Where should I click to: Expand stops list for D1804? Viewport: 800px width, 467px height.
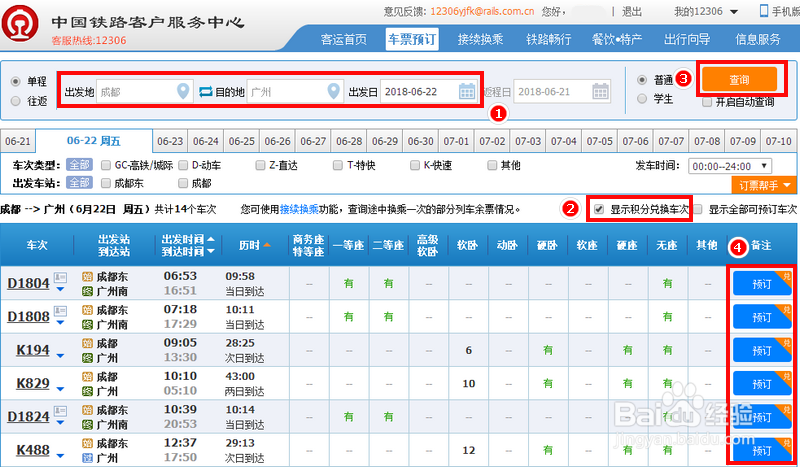click(x=61, y=290)
